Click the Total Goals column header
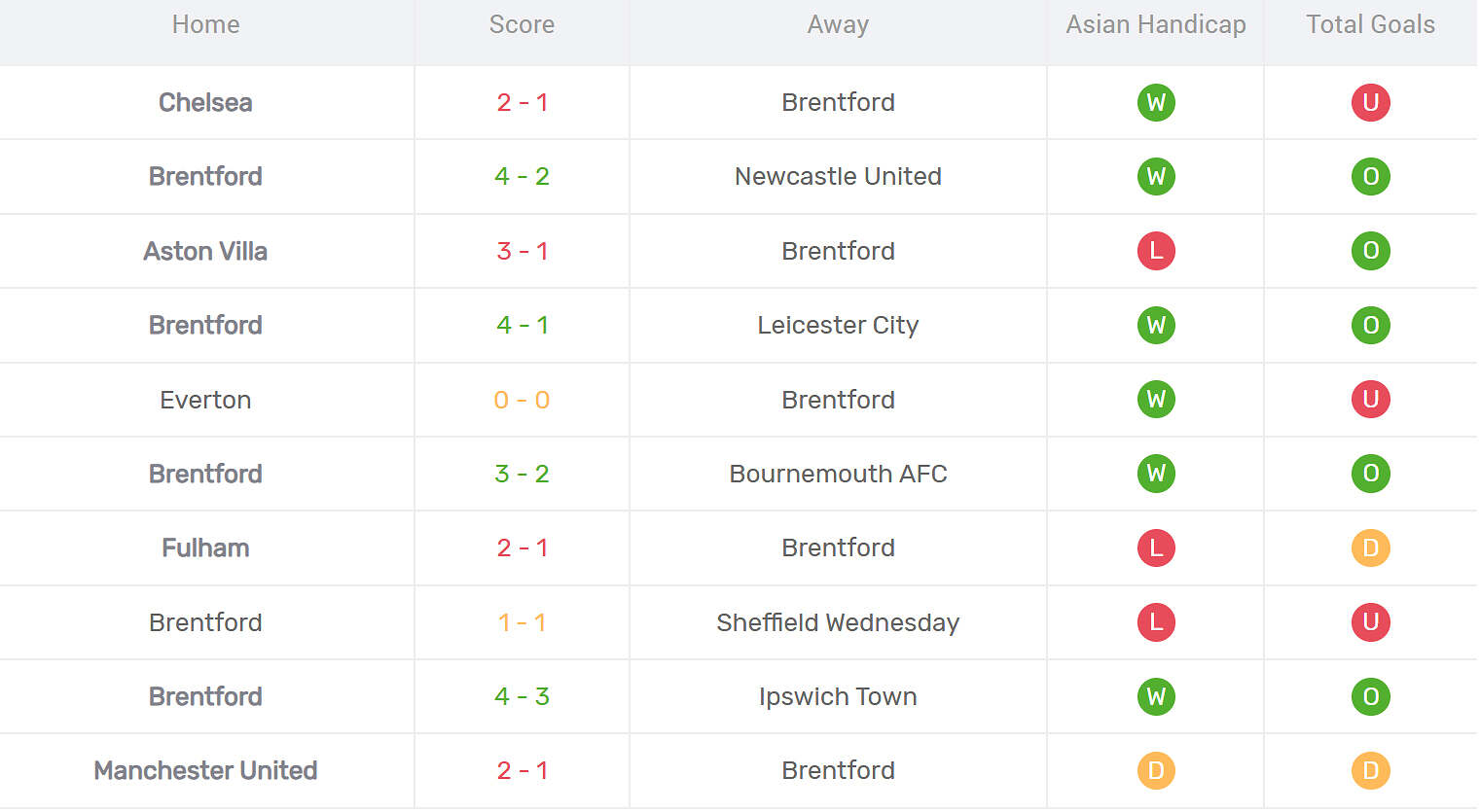 coord(1370,24)
